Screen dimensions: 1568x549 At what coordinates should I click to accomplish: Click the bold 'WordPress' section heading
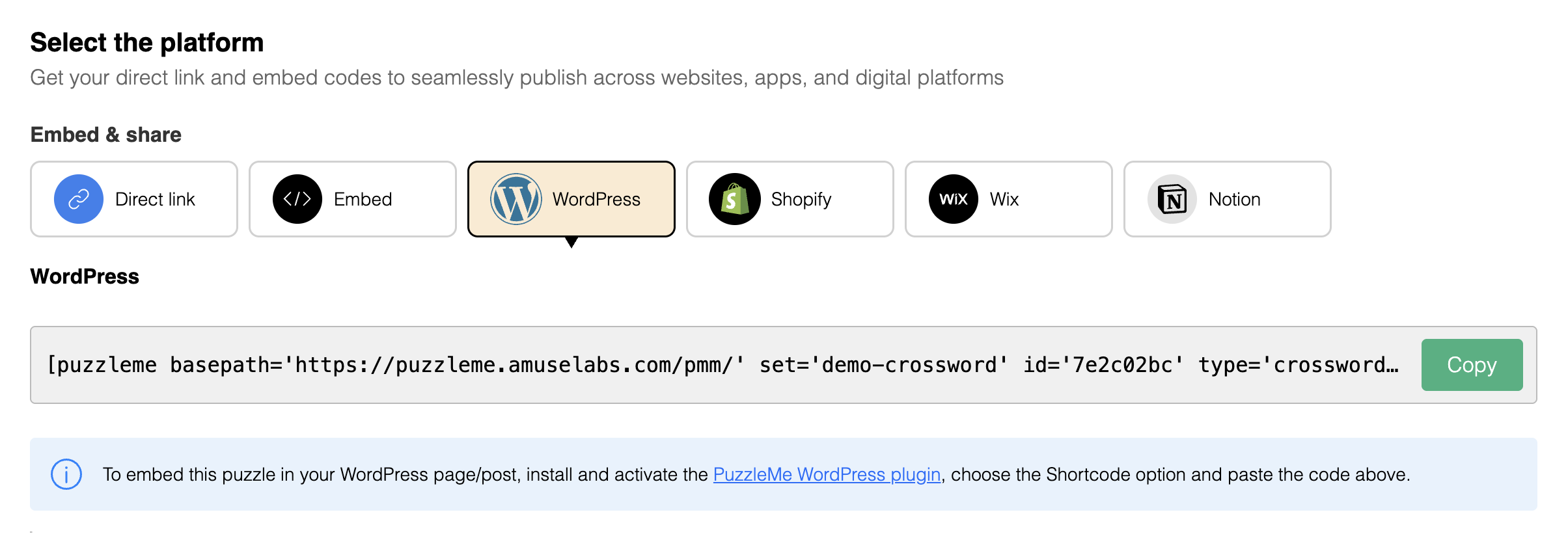[x=85, y=276]
